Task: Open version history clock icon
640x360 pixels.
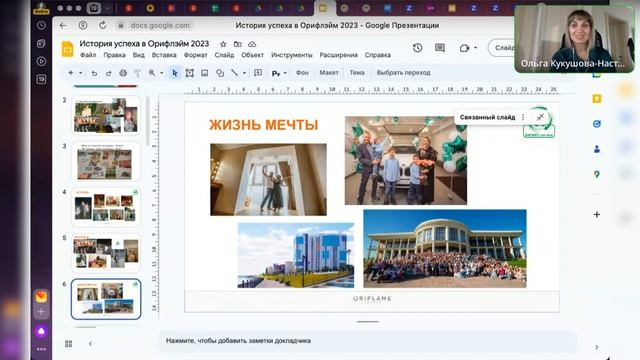Action: (417, 48)
